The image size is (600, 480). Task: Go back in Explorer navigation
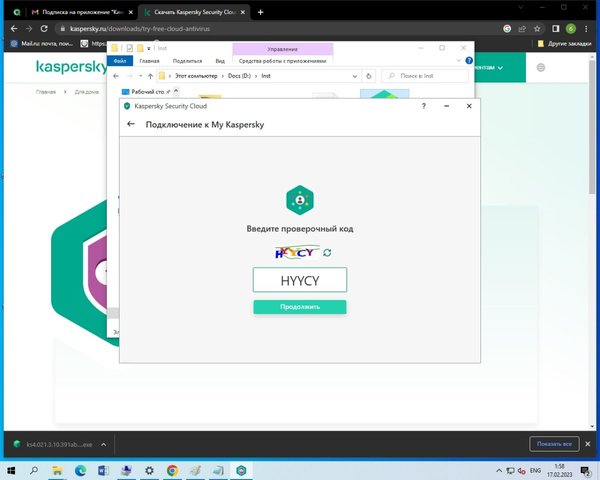point(116,76)
